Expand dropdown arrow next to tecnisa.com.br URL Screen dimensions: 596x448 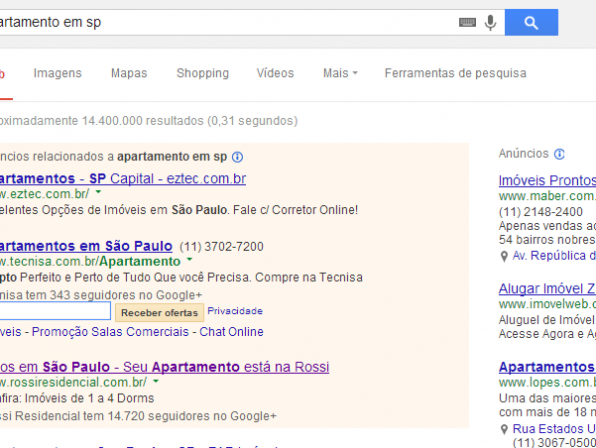(x=189, y=260)
